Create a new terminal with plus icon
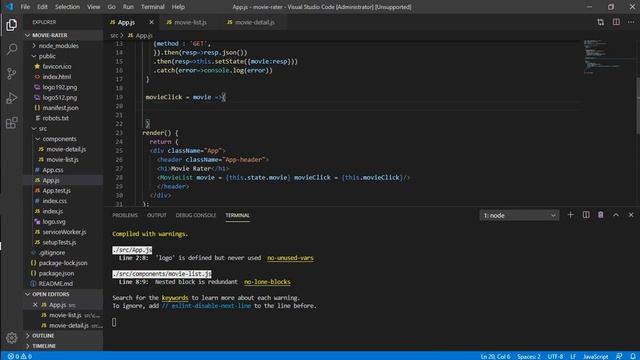The image size is (640, 360). [x=571, y=215]
